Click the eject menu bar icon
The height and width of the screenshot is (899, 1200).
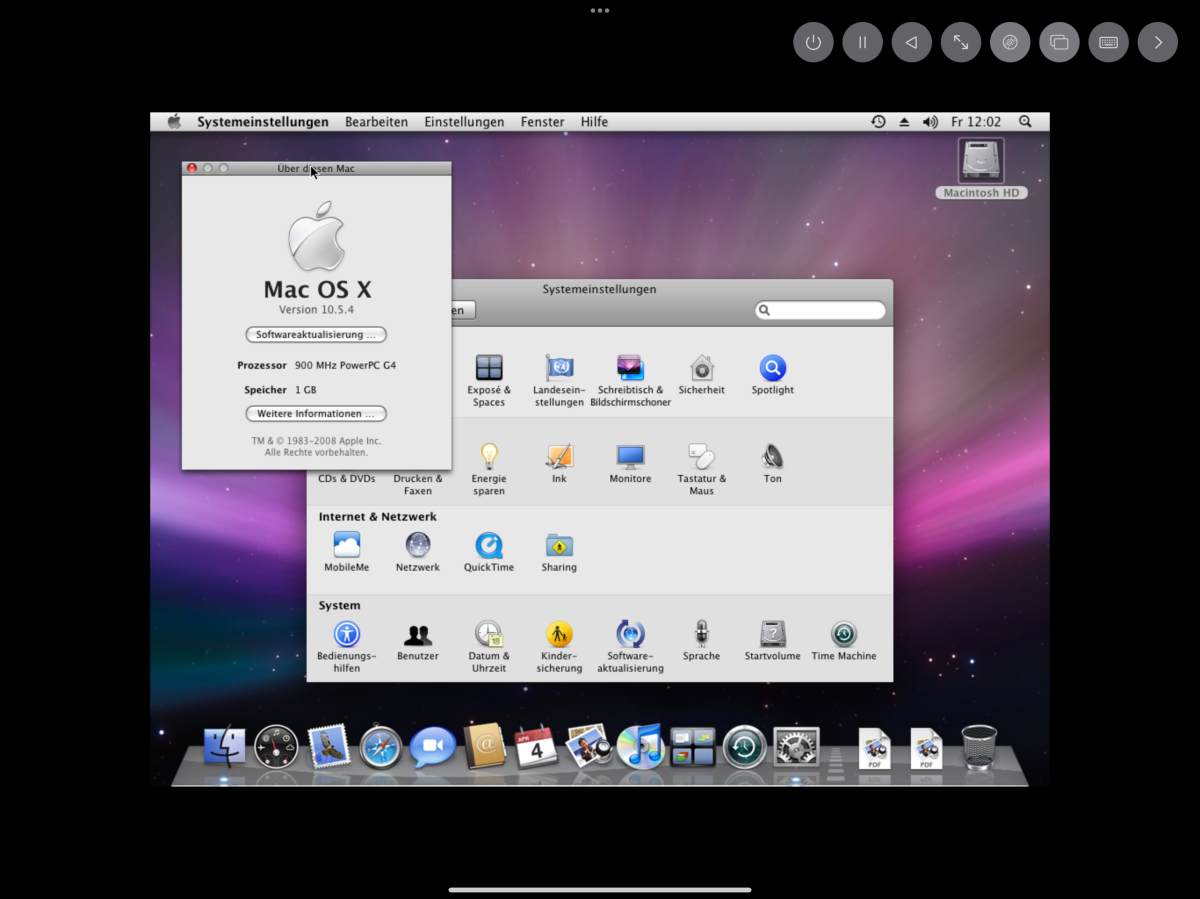[x=904, y=122]
